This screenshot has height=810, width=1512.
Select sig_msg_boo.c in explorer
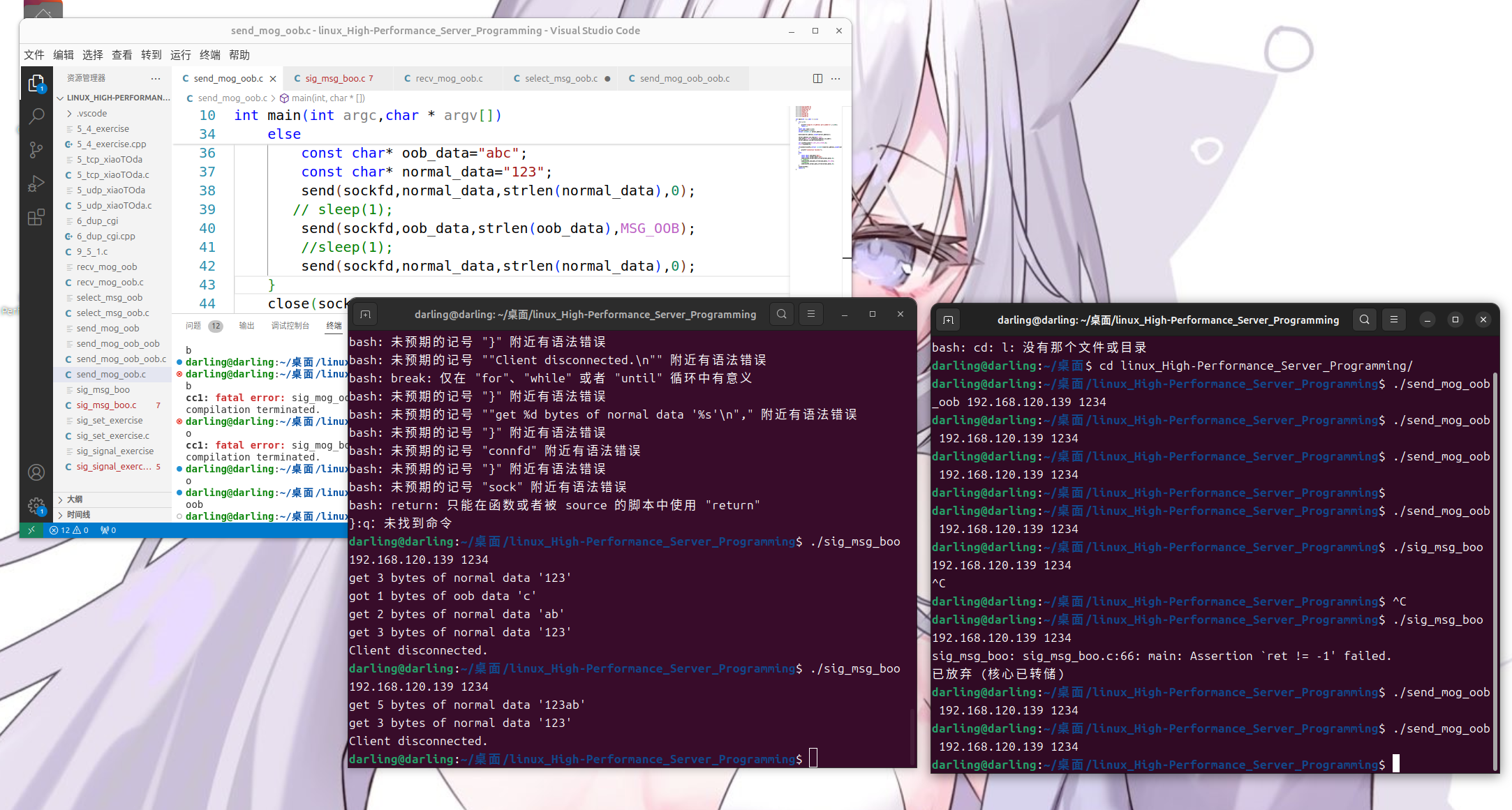[113, 405]
